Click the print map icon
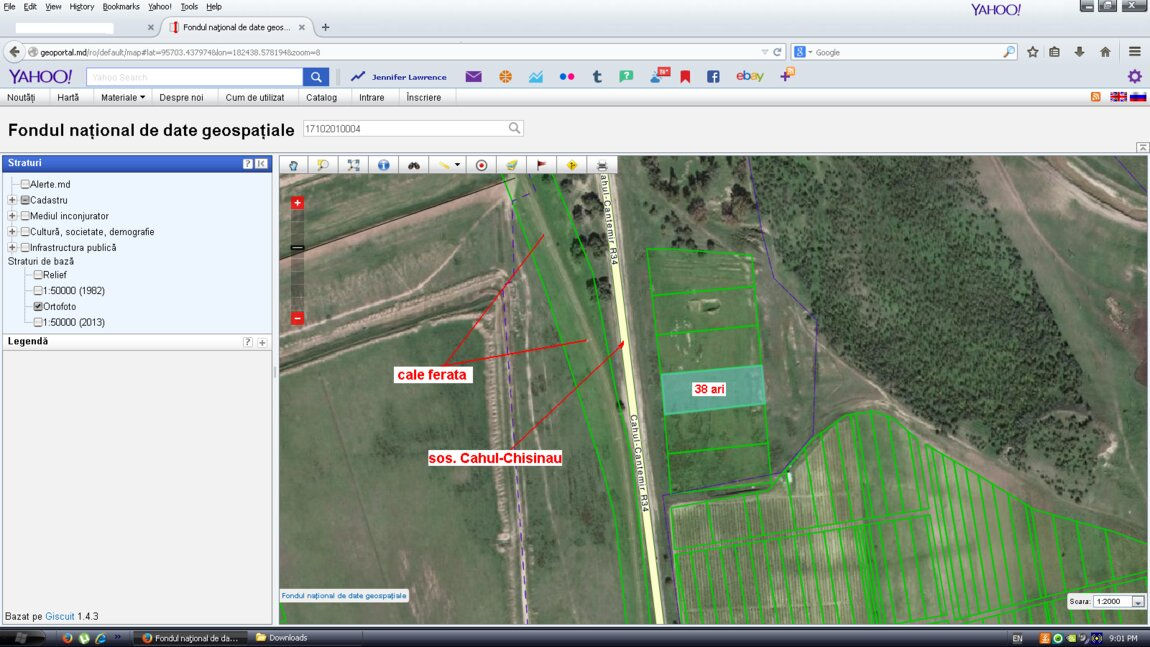Viewport: 1150px width, 647px height. tap(601, 165)
